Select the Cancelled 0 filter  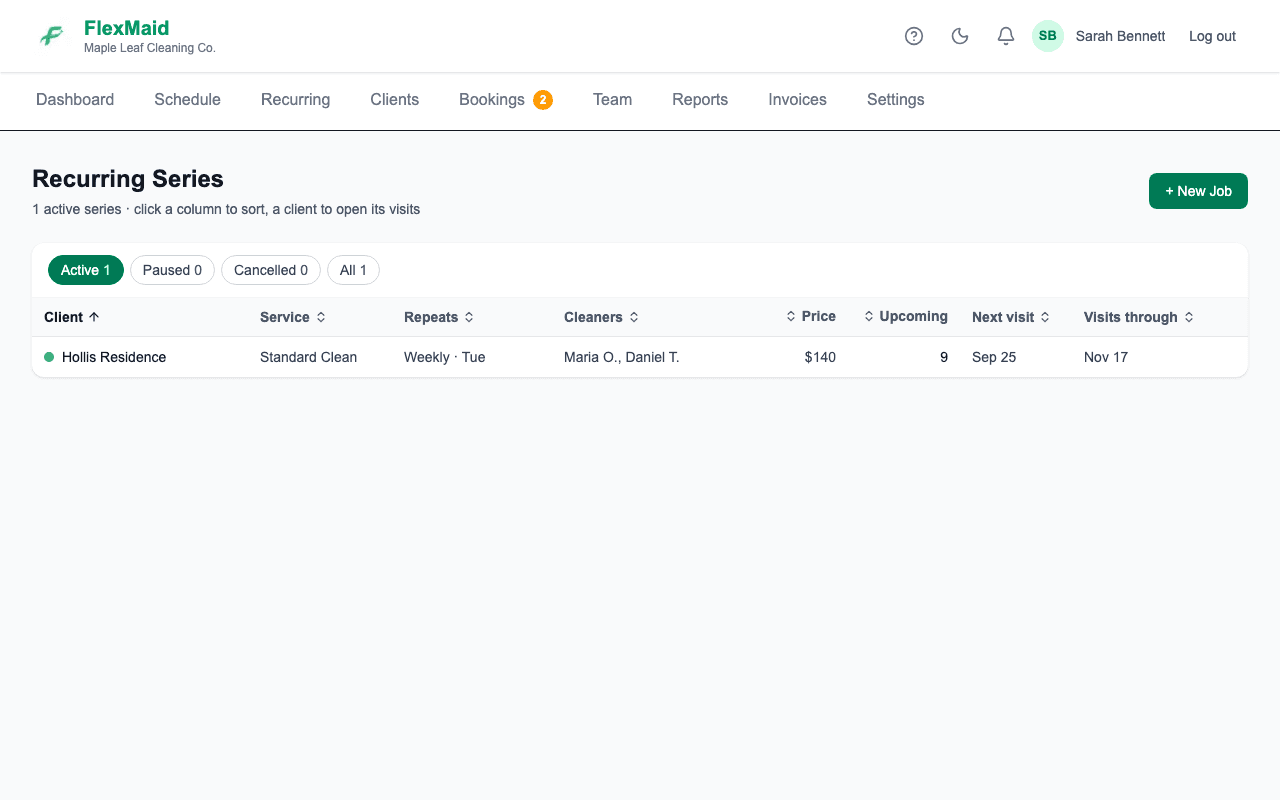coord(271,270)
